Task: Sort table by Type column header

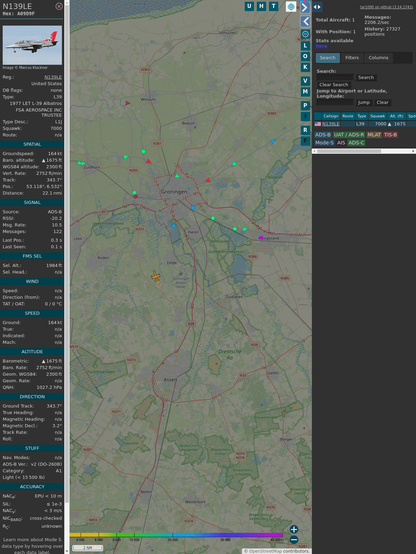Action: click(362, 116)
